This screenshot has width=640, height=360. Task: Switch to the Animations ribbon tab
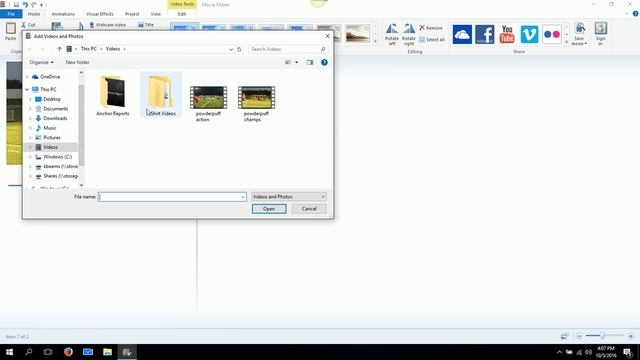point(63,14)
